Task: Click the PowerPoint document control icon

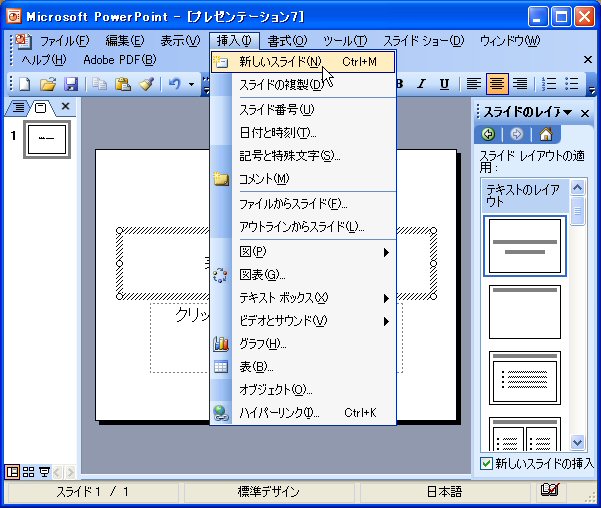Action: 24,41
